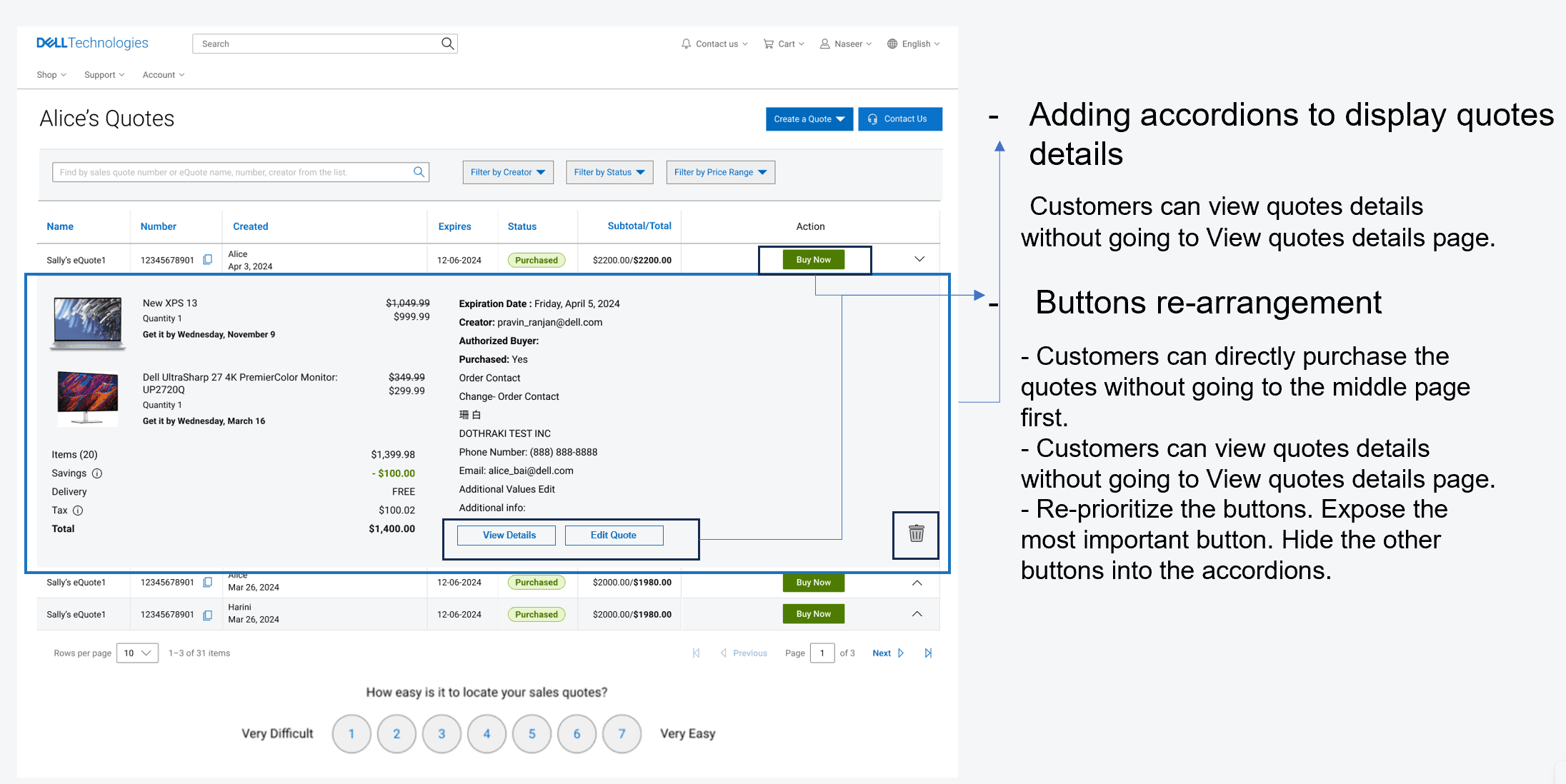The height and width of the screenshot is (784, 1566).
Task: Open the Support menu
Action: (x=104, y=75)
